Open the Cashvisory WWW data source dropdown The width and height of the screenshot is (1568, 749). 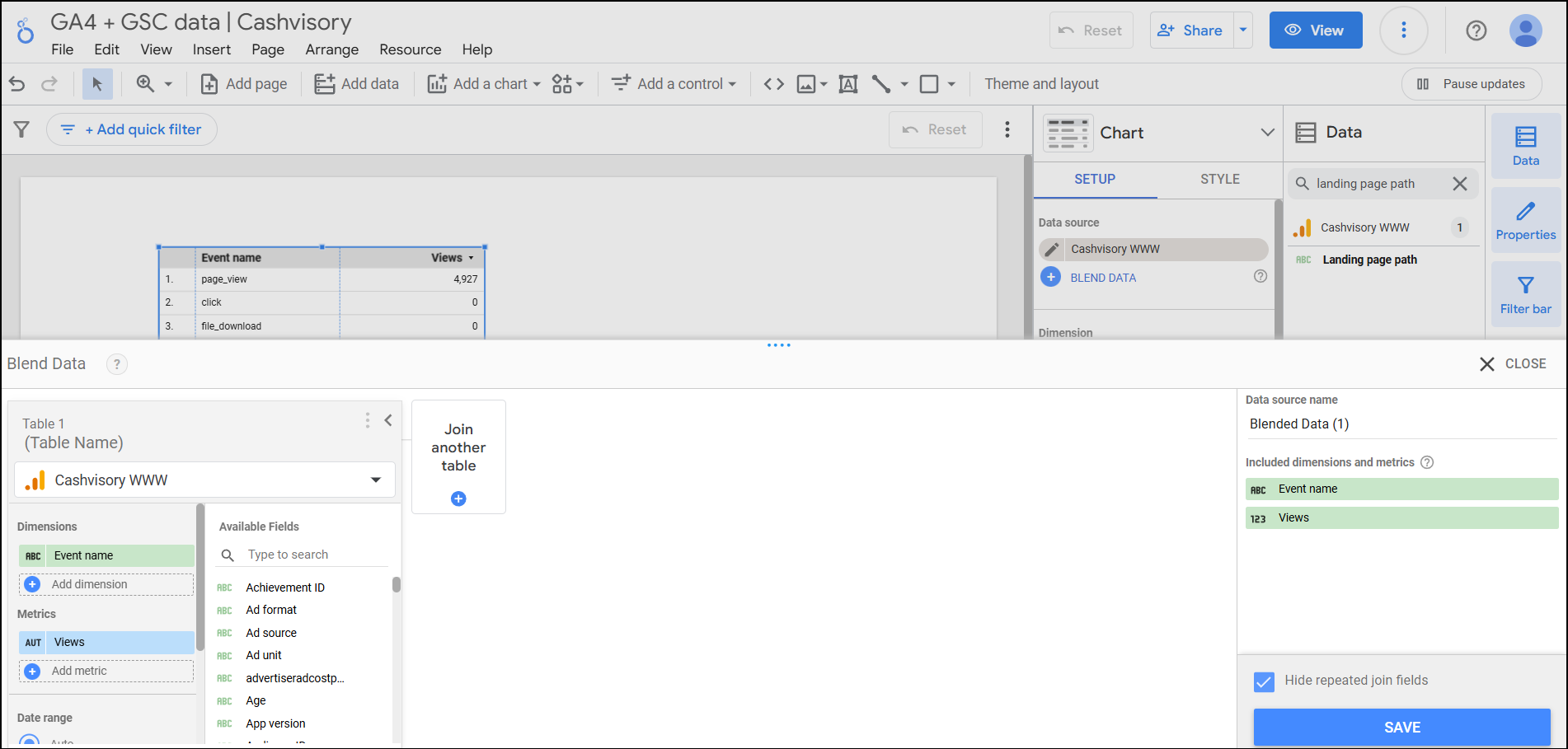tap(204, 480)
